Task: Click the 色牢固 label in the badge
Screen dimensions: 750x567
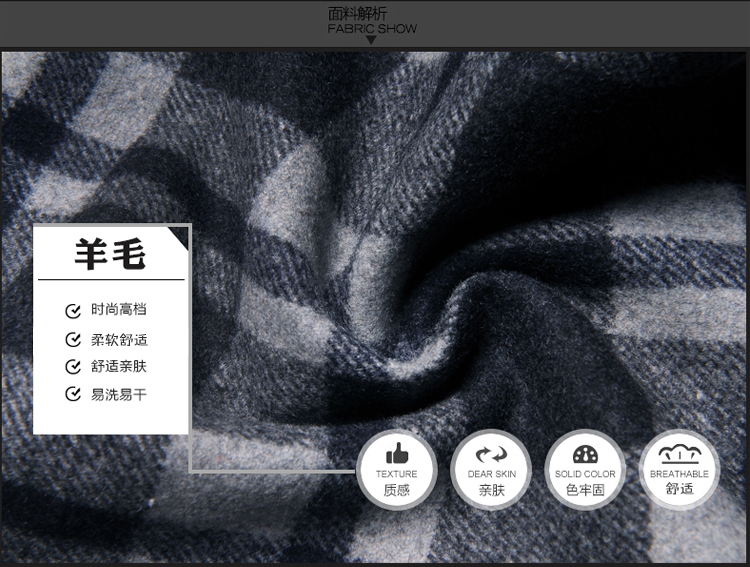Action: [585, 490]
